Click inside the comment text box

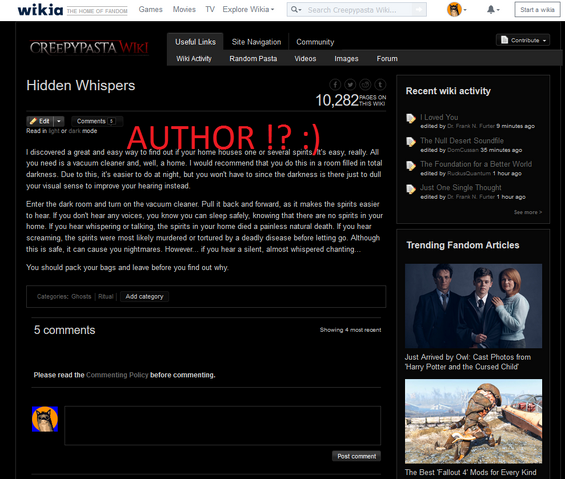coord(222,426)
